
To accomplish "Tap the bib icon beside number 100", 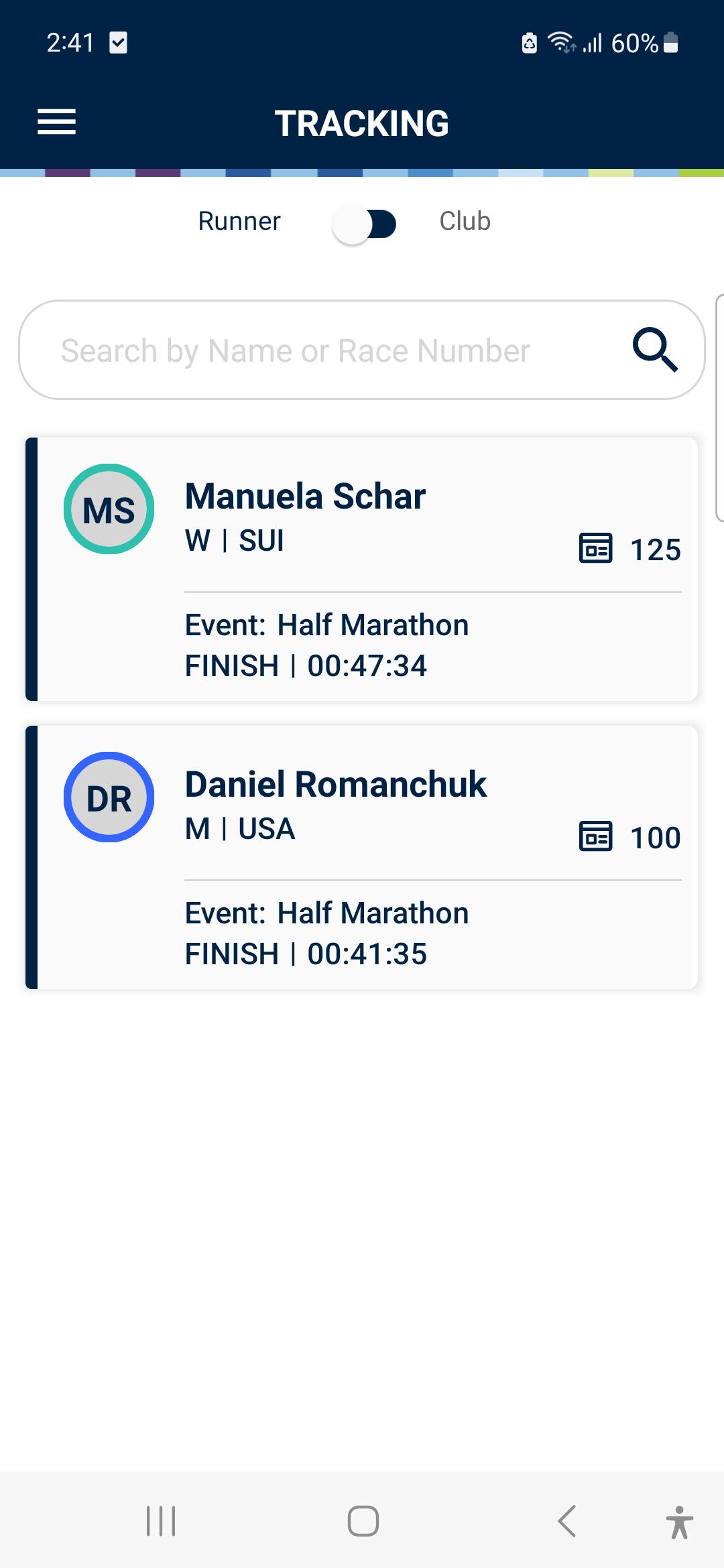I will pos(595,837).
